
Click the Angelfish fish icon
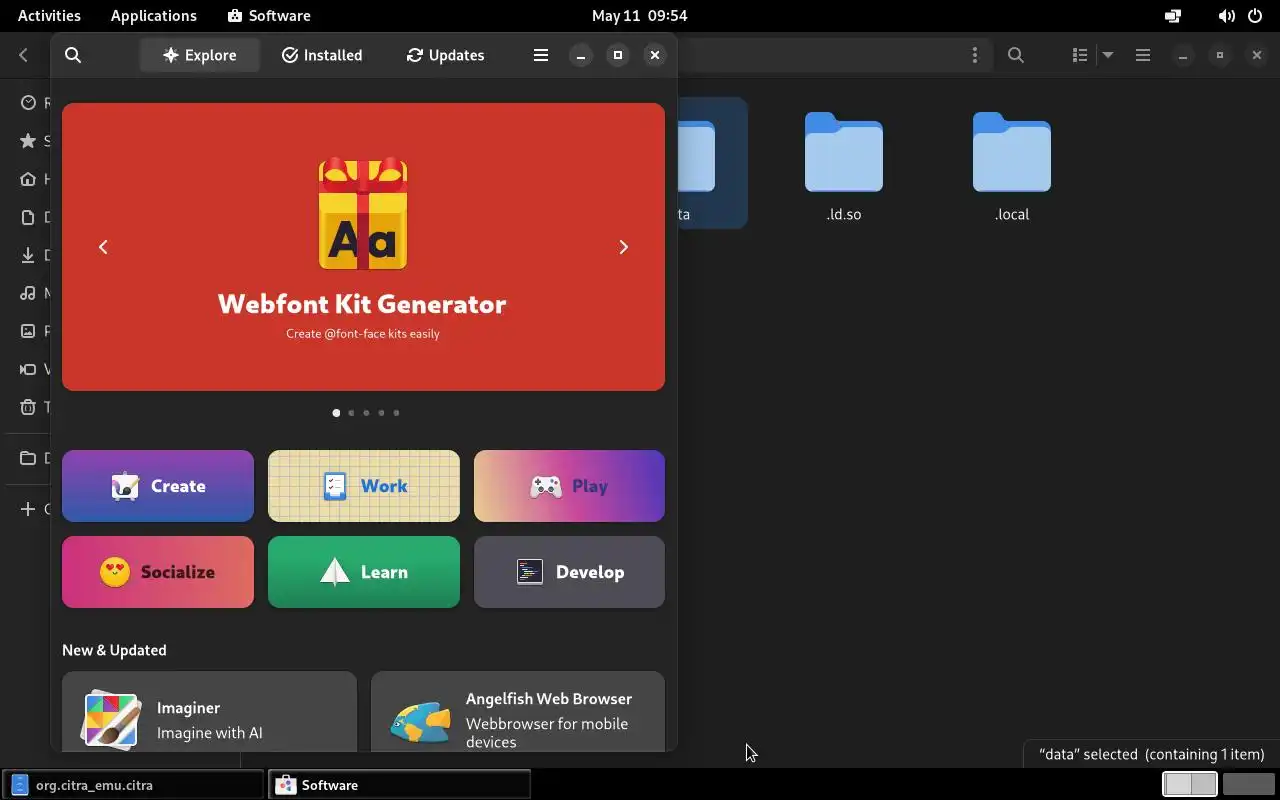tap(420, 722)
